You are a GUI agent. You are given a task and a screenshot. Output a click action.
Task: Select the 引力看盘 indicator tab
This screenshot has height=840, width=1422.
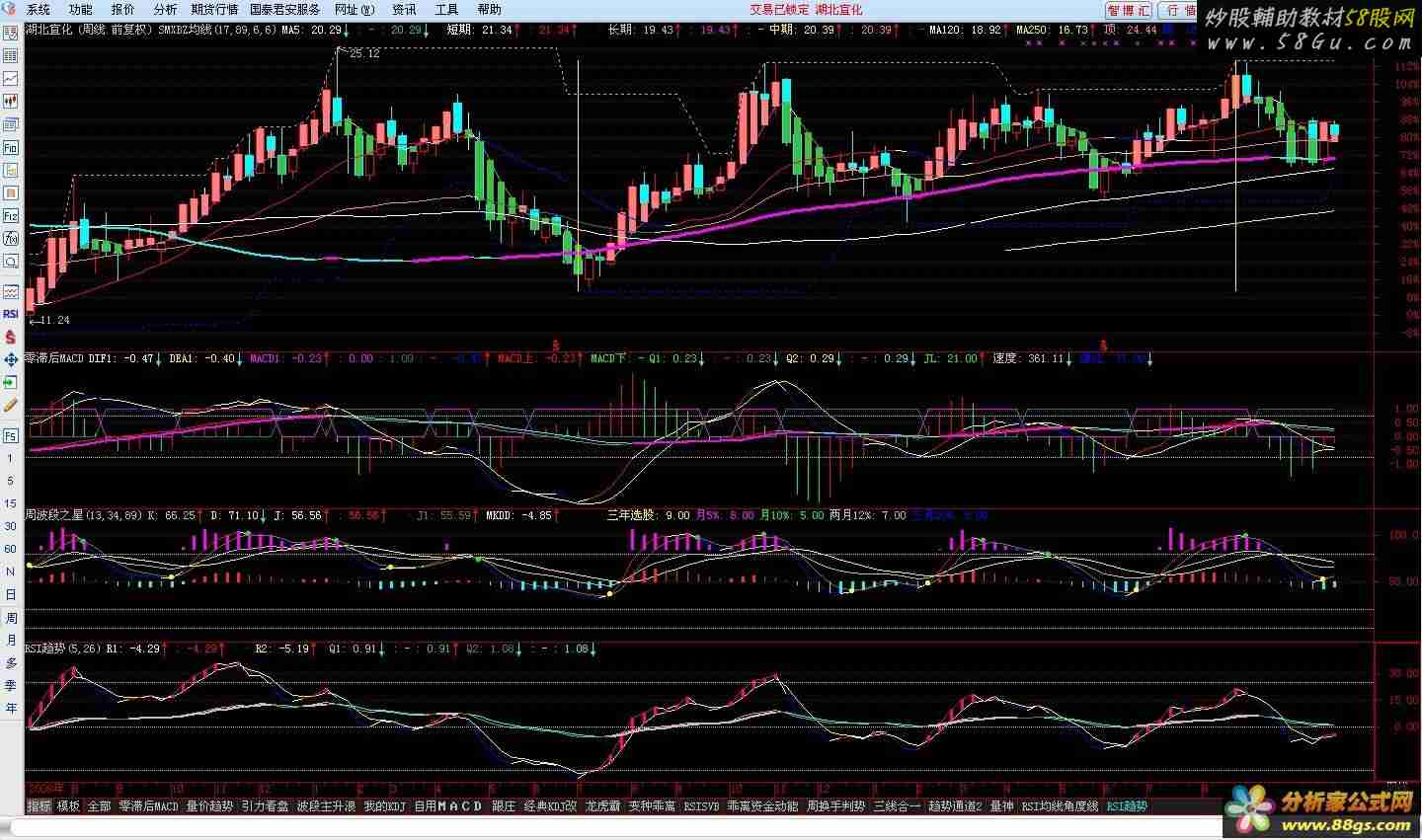coord(265,806)
